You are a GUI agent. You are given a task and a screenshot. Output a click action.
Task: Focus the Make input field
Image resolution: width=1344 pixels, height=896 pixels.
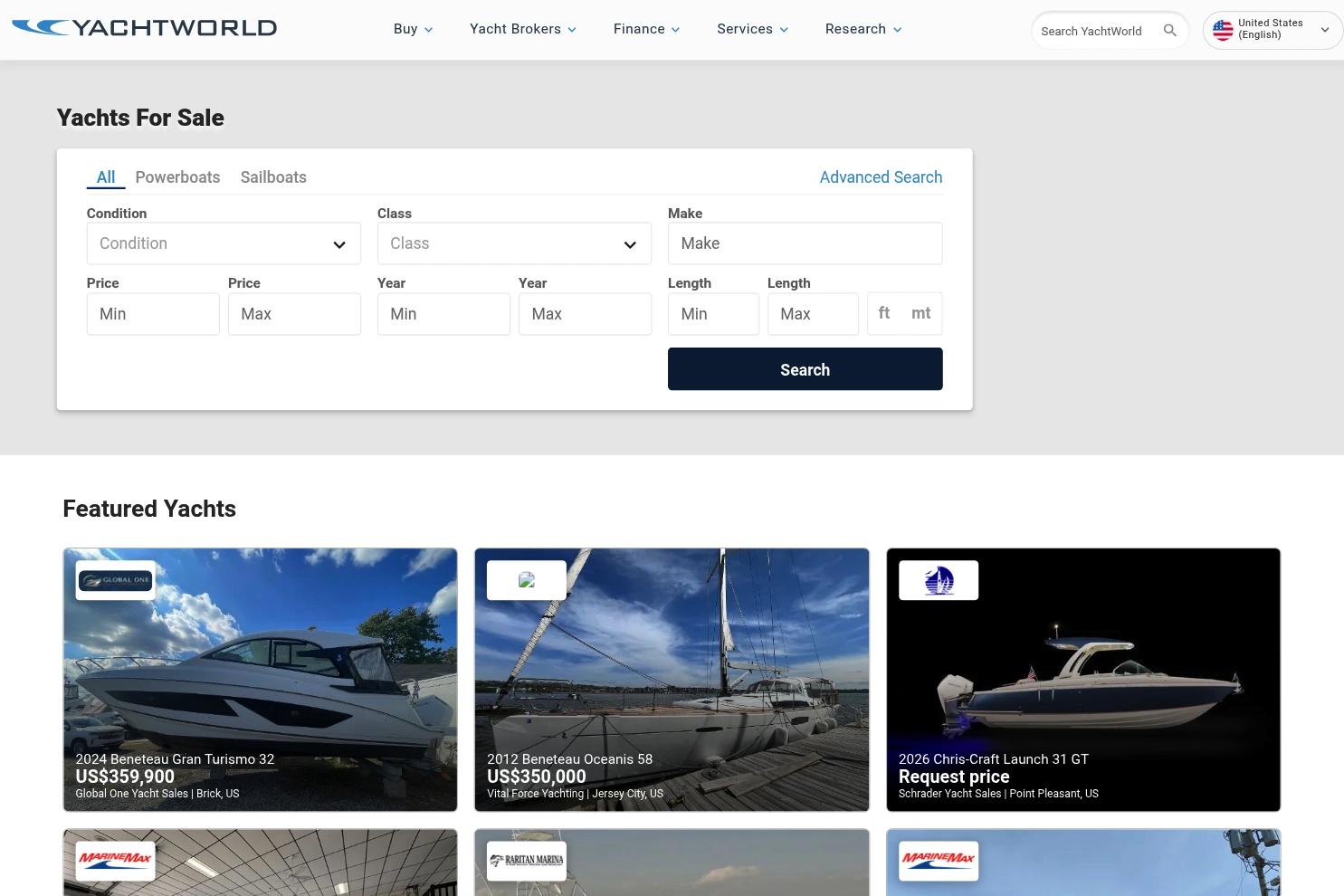(805, 243)
